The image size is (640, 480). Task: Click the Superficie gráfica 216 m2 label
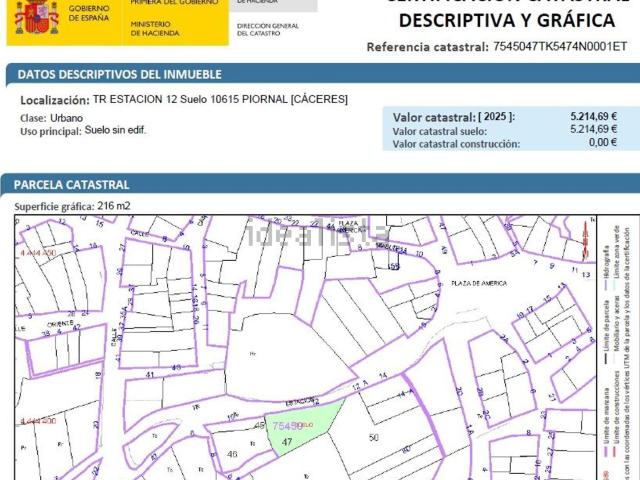(x=72, y=206)
